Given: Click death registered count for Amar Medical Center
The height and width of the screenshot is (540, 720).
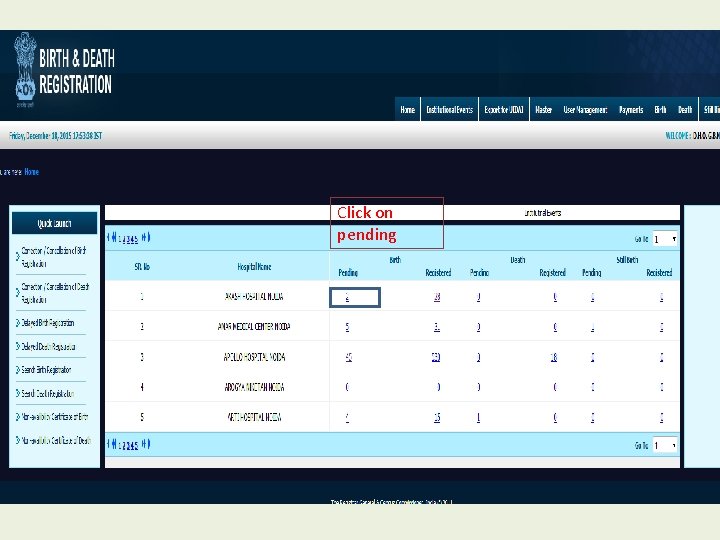Looking at the screenshot, I should click(555, 327).
